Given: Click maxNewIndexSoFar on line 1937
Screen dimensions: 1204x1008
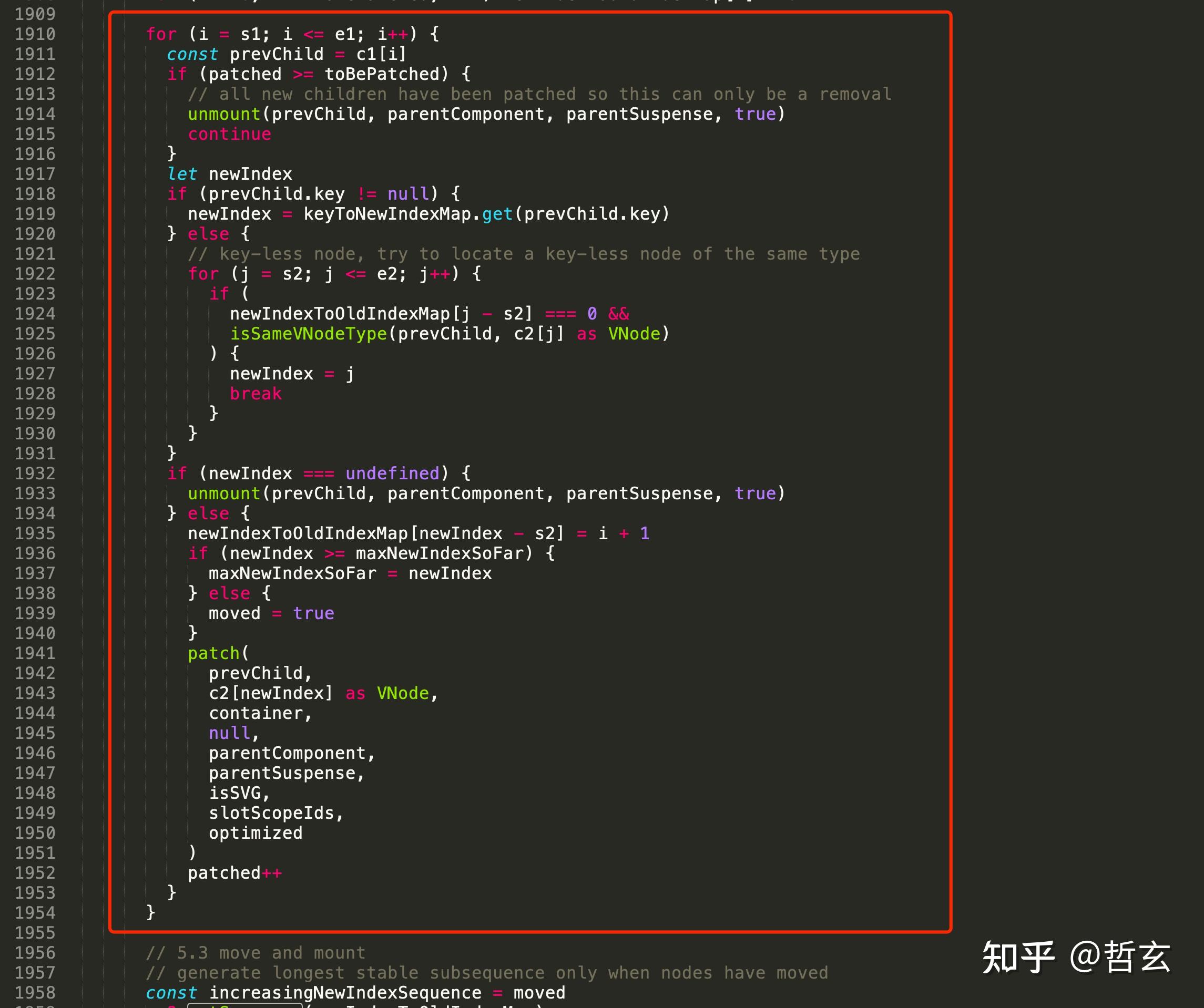Looking at the screenshot, I should point(292,573).
